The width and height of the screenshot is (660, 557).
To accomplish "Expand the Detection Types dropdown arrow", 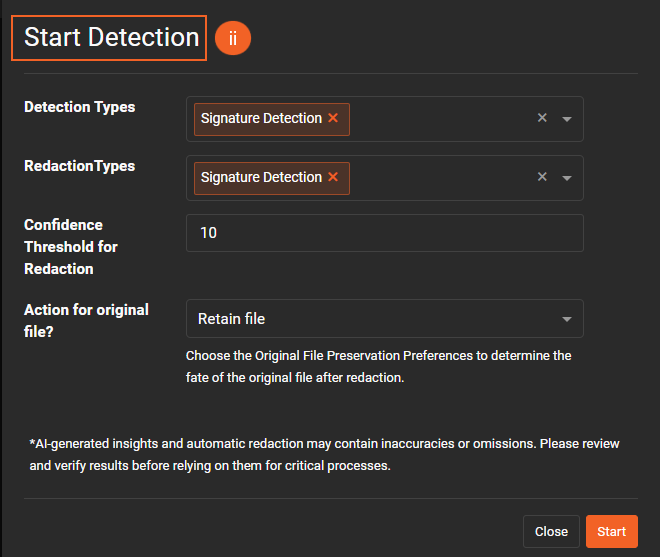I will click(x=567, y=119).
